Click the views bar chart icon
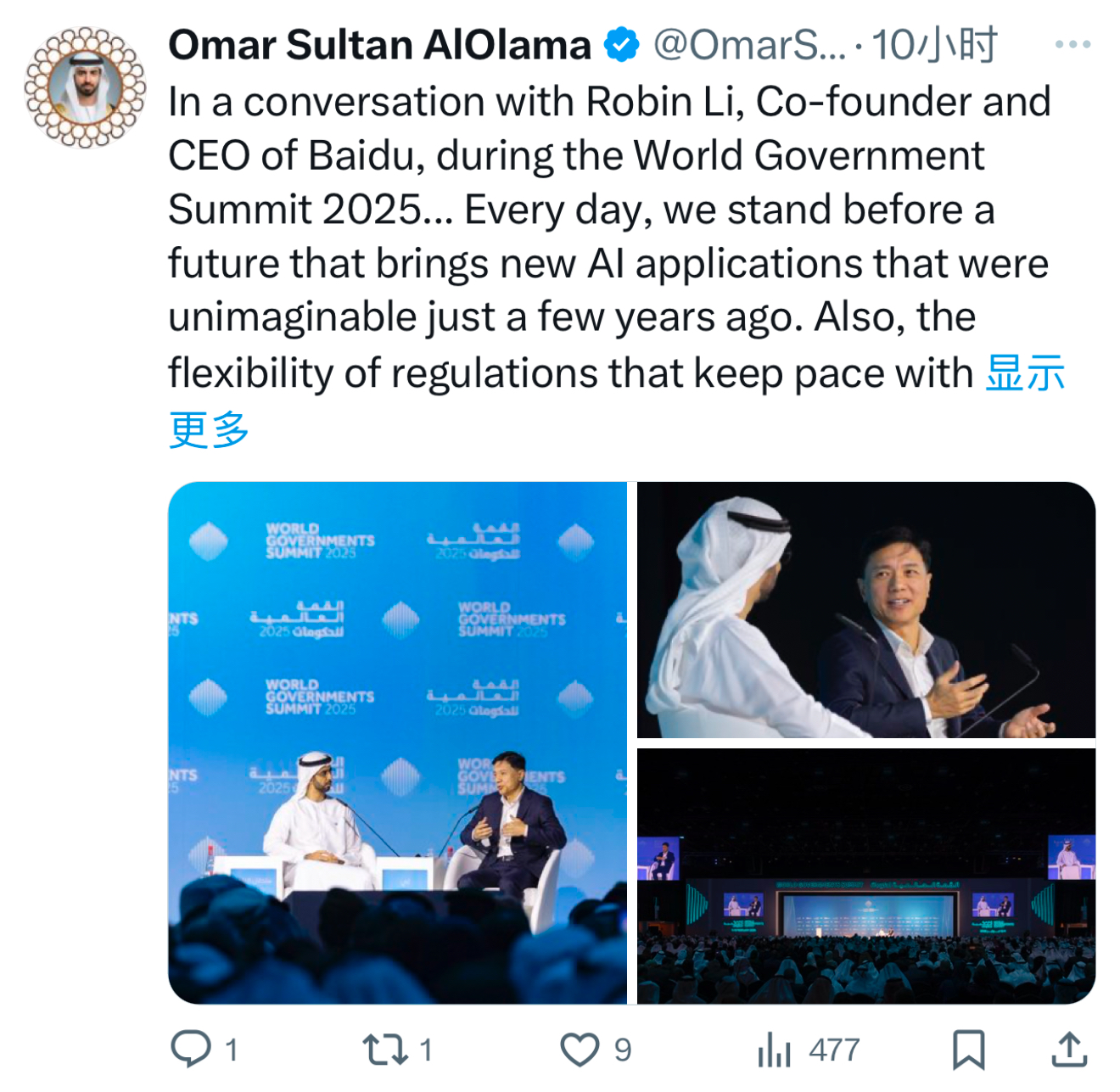1120x1092 pixels. (x=774, y=1049)
